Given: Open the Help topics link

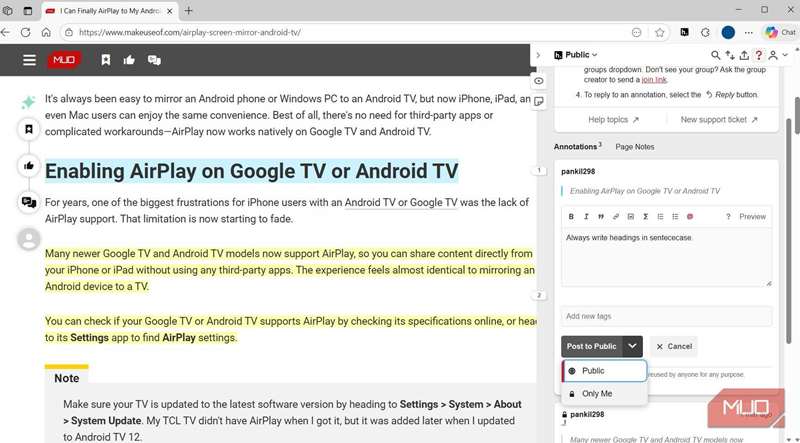Looking at the screenshot, I should tap(616, 120).
